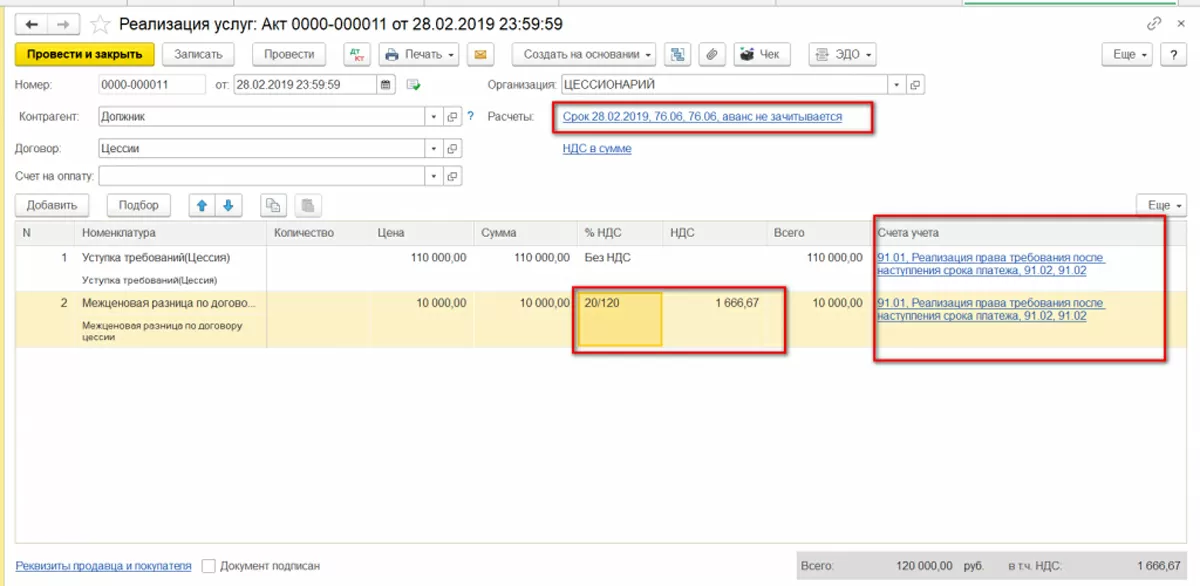Go back with the left arrow button
The image size is (1200, 586).
click(32, 23)
